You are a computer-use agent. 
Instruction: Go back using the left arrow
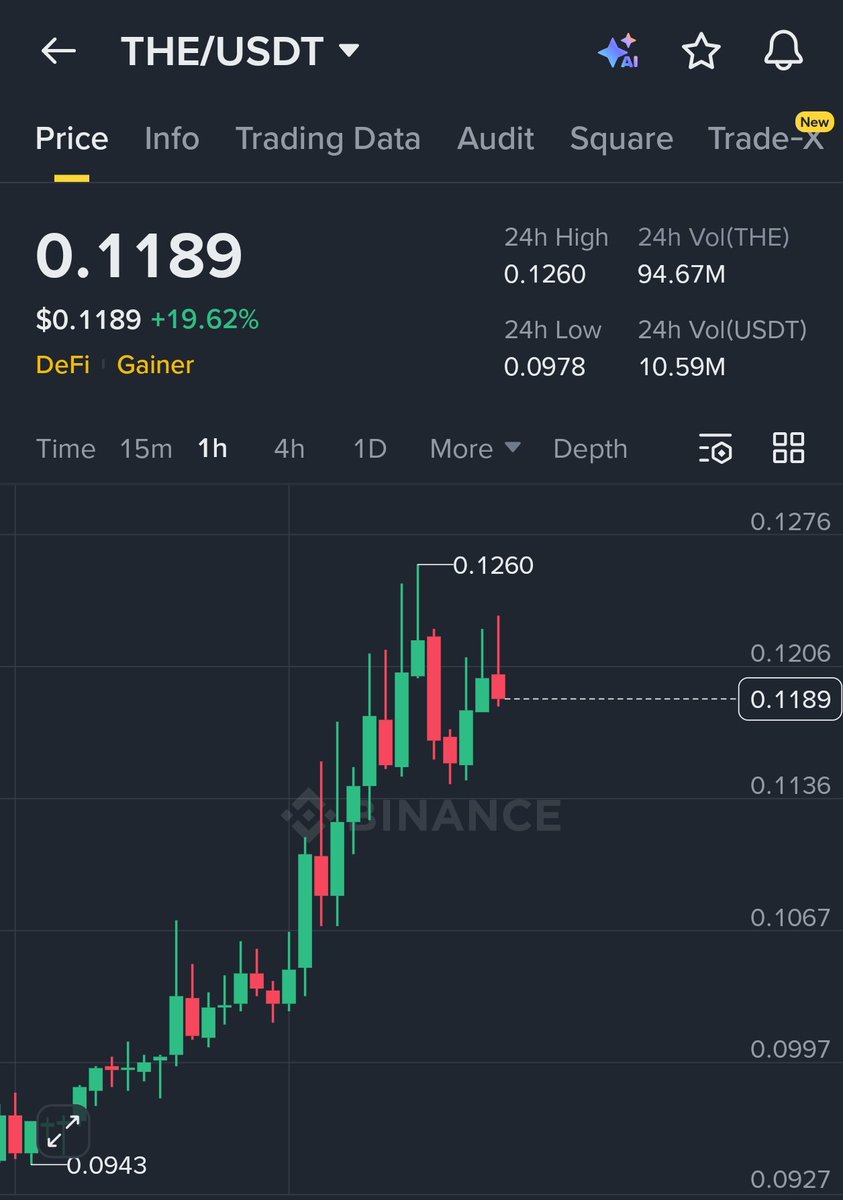[58, 51]
